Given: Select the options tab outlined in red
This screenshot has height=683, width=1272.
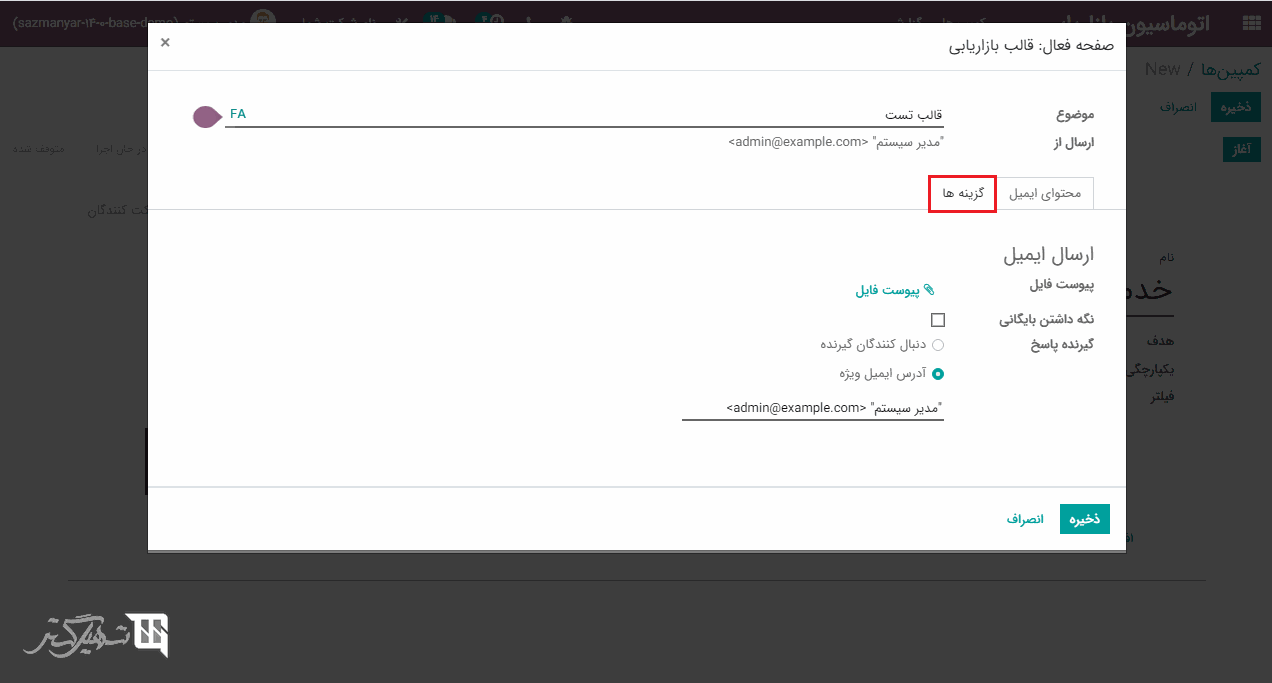Looking at the screenshot, I should pyautogui.click(x=962, y=193).
